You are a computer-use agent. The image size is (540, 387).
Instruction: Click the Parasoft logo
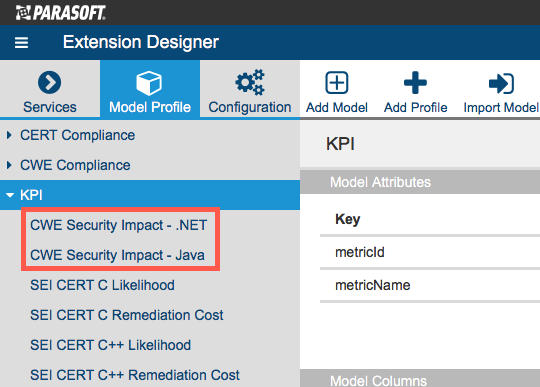click(61, 13)
